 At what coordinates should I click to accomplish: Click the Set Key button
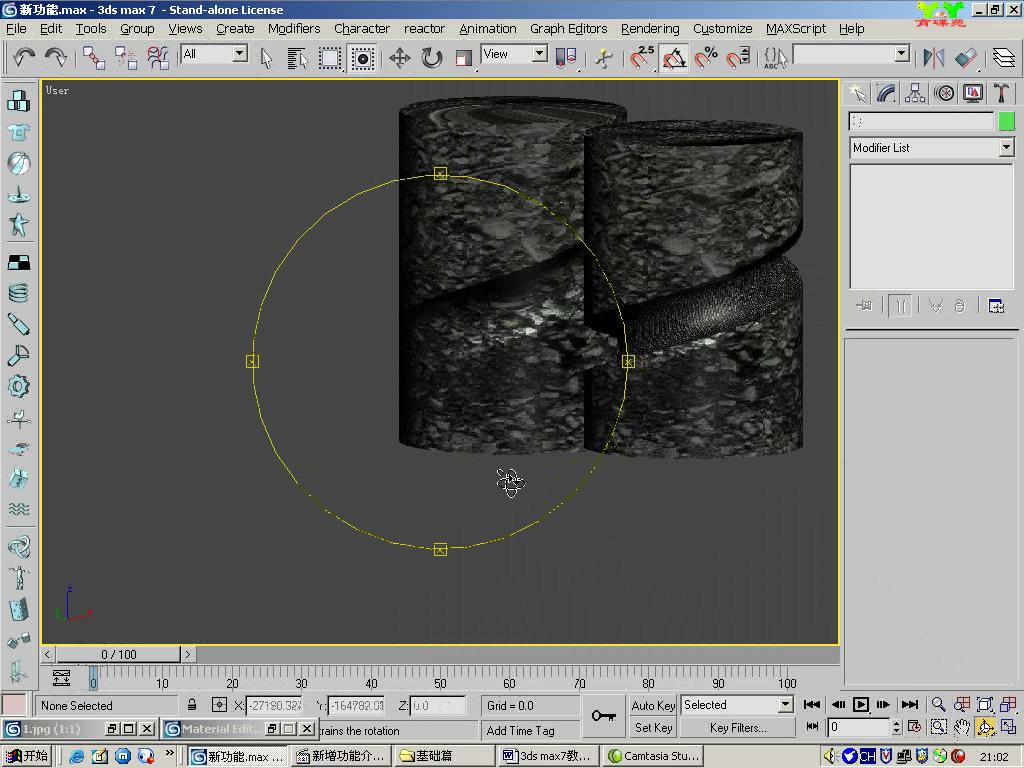tap(653, 728)
